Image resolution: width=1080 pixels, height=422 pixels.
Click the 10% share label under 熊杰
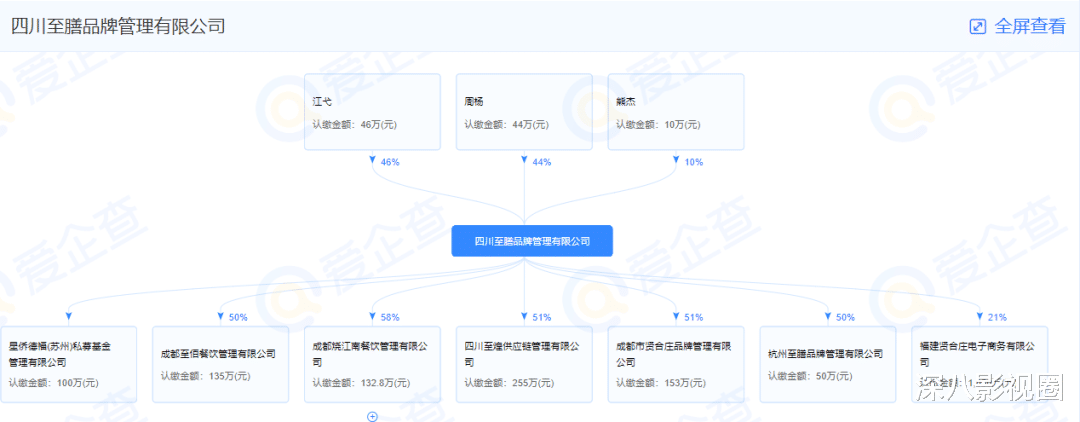coord(694,162)
